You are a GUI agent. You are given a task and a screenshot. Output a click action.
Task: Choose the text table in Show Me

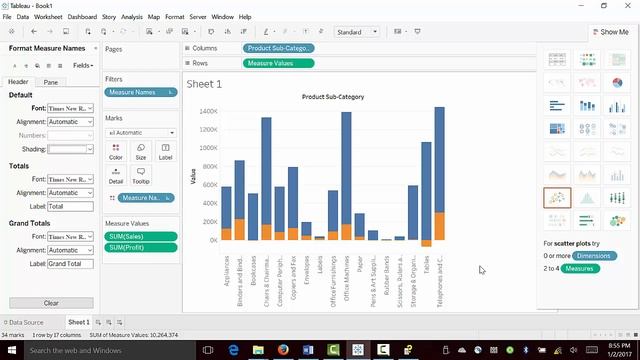tap(557, 60)
